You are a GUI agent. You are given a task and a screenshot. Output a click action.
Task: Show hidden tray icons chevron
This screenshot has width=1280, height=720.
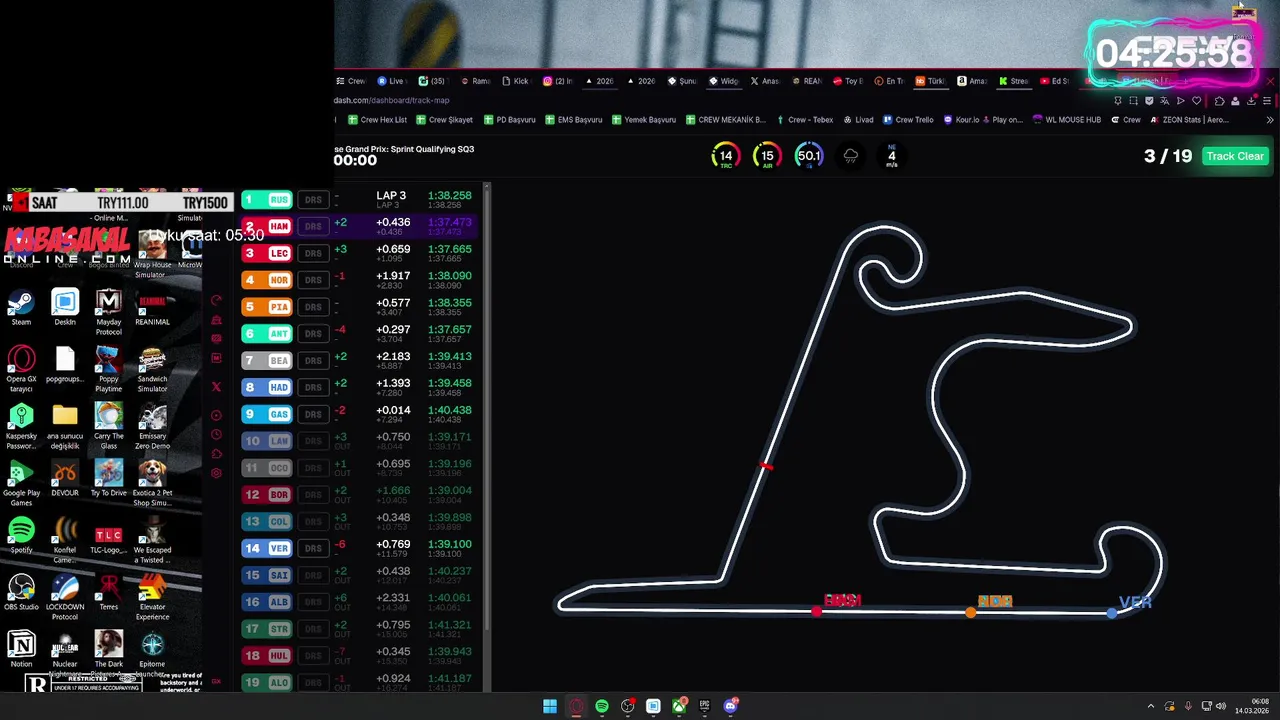(1151, 706)
